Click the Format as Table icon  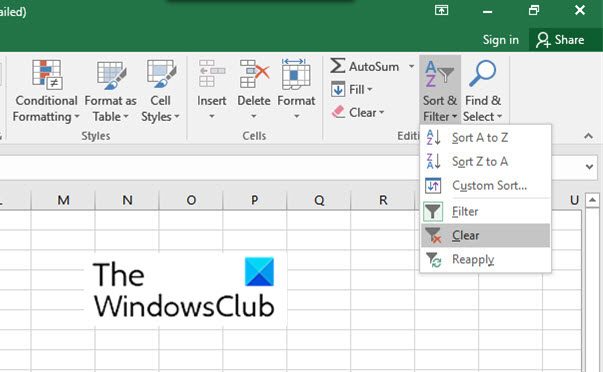(111, 74)
